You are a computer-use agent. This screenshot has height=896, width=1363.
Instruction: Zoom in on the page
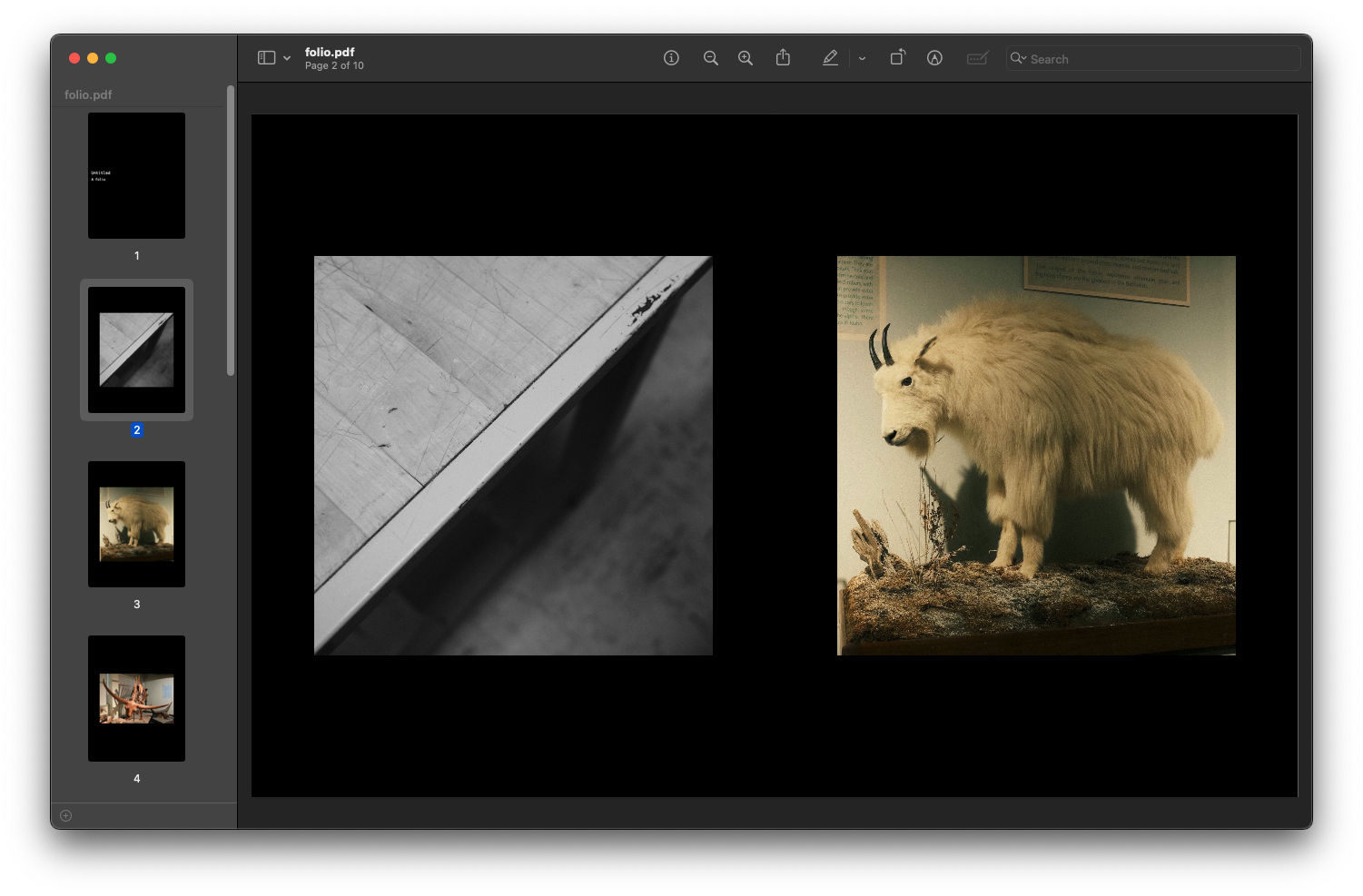click(x=746, y=58)
